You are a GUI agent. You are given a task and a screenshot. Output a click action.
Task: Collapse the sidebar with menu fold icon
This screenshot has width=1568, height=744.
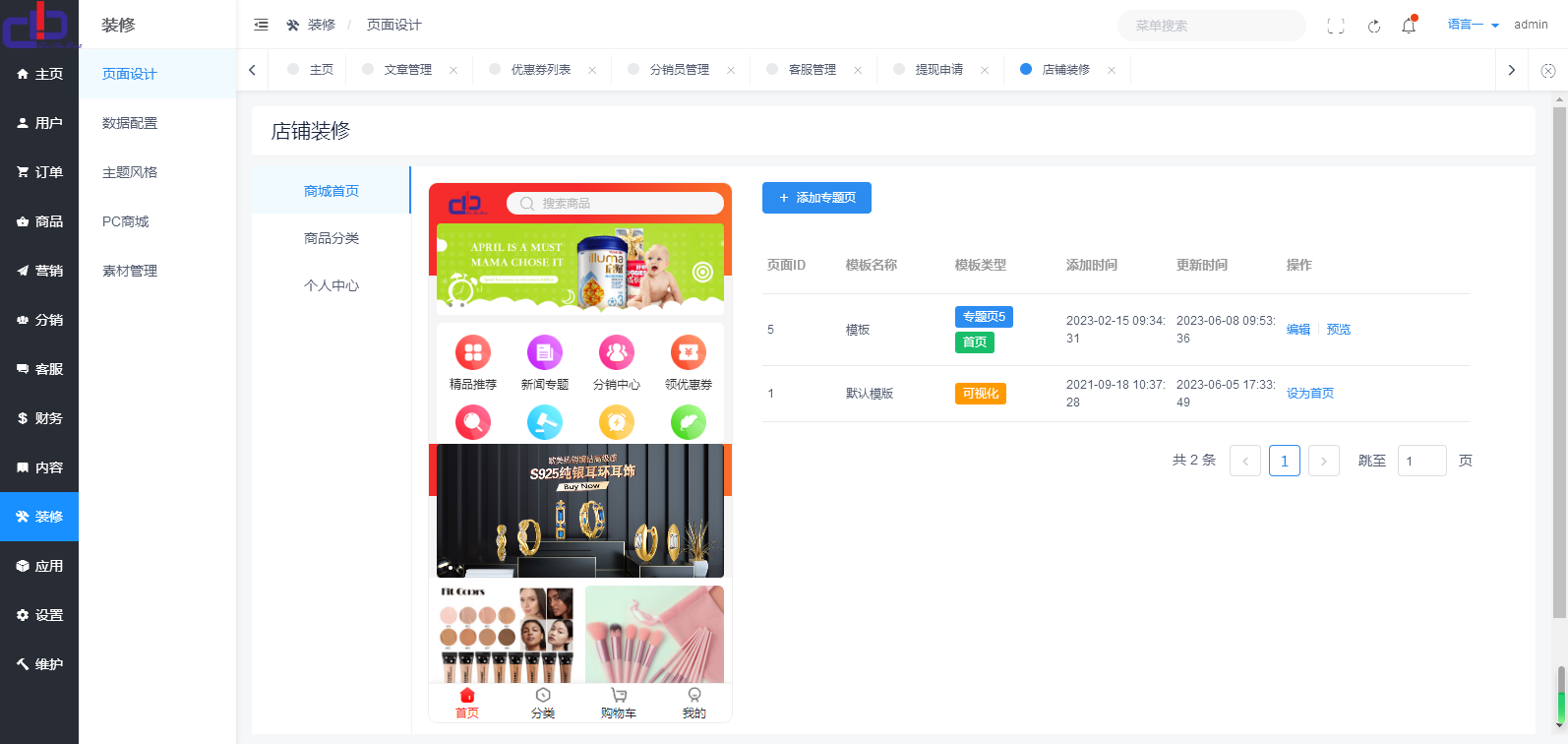point(262,25)
